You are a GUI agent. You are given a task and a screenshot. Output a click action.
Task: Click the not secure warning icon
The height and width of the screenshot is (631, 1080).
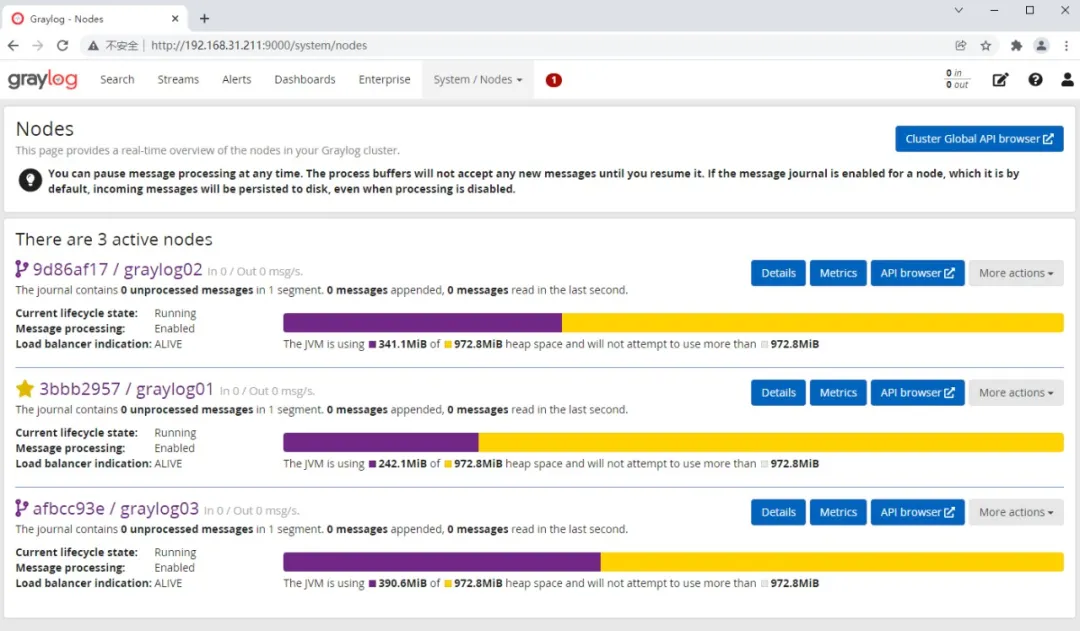(x=93, y=45)
